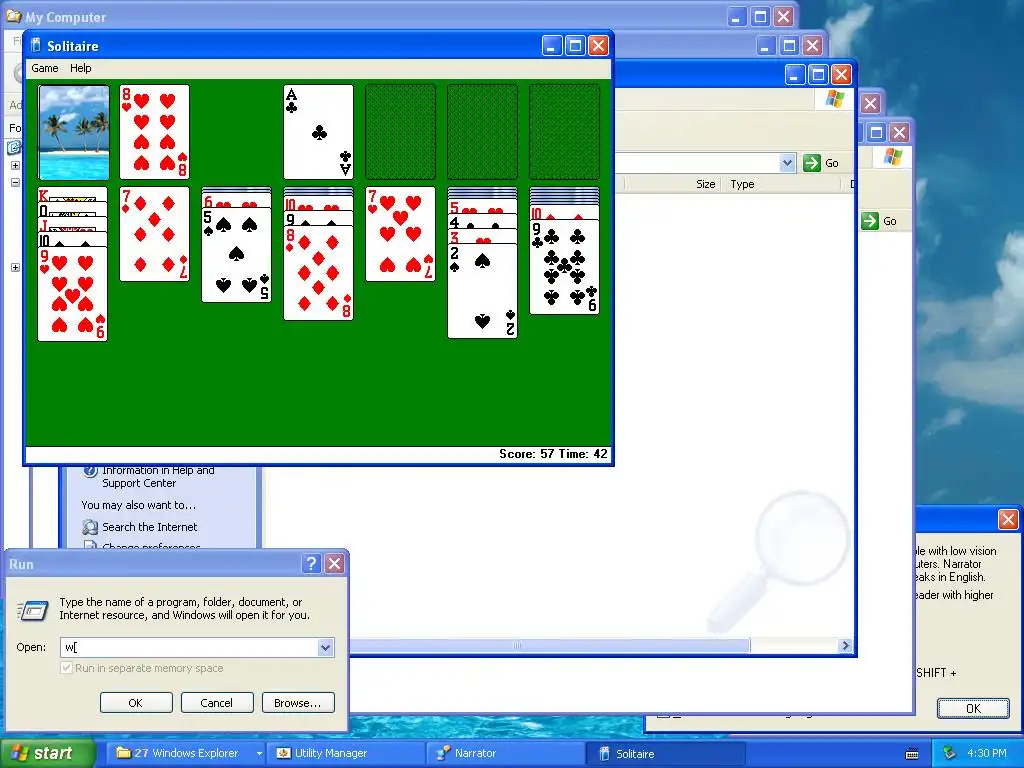Image resolution: width=1024 pixels, height=768 pixels.
Task: Select the 7 of hearts tableau card
Action: point(400,234)
